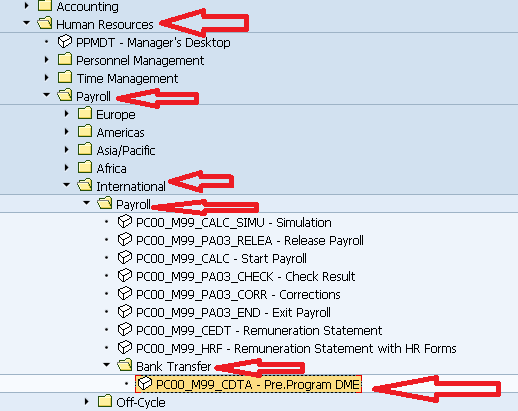The width and height of the screenshot is (518, 411).
Task: Collapse the Human Resources tree node
Action: coord(26,23)
